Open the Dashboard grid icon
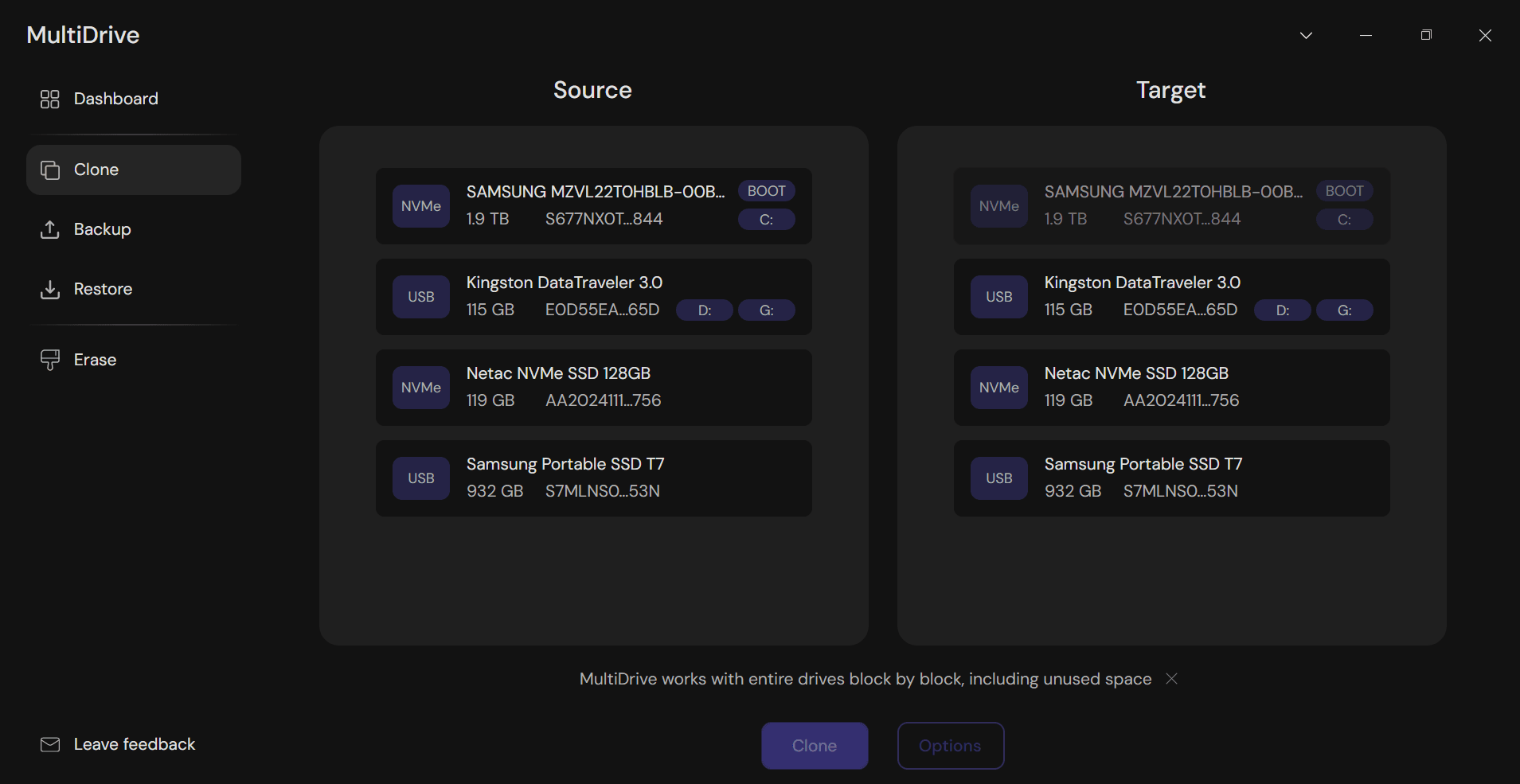Screen dimensions: 1520x784 pyautogui.click(x=49, y=99)
